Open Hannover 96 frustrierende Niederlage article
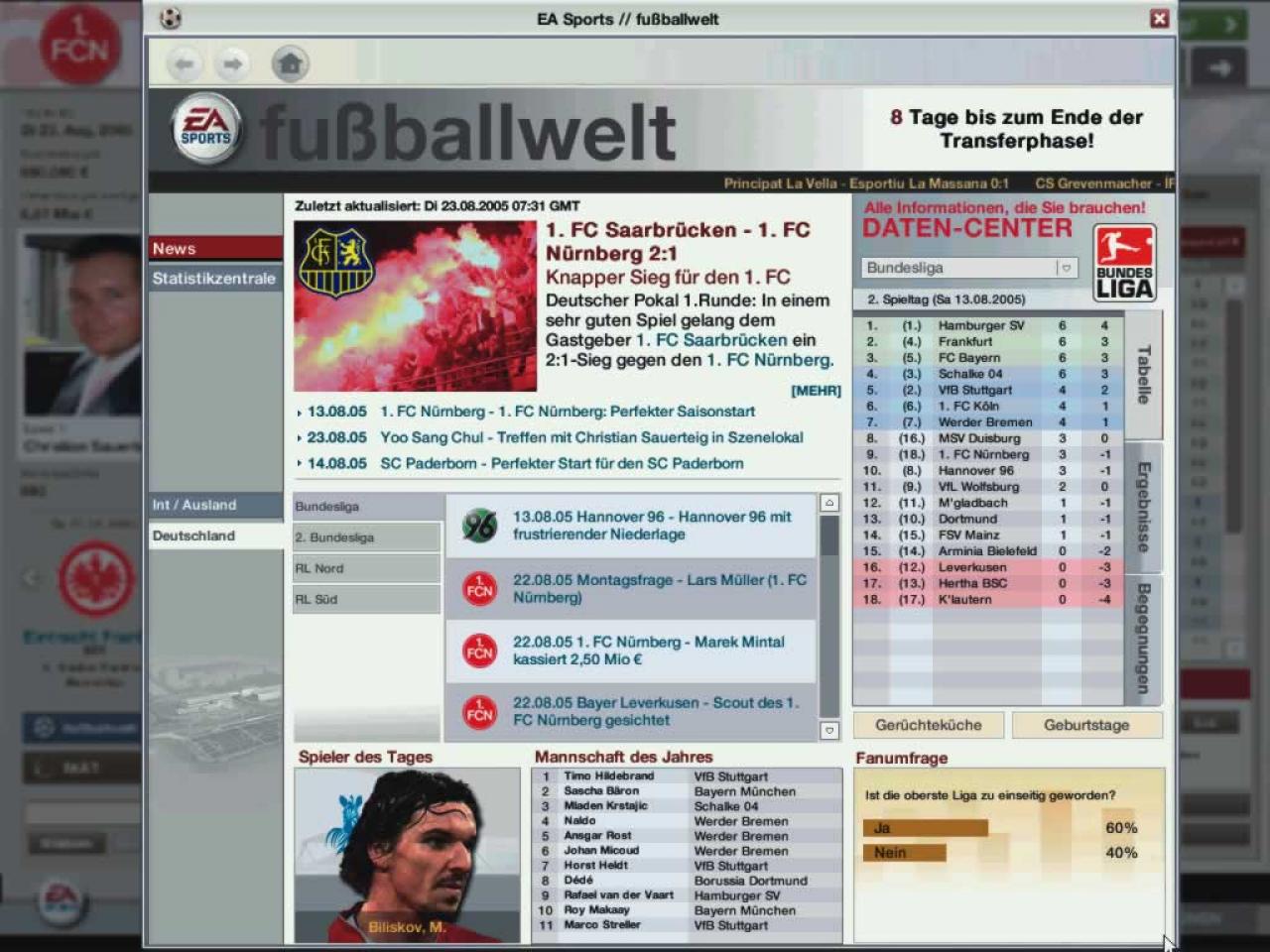 coord(652,526)
